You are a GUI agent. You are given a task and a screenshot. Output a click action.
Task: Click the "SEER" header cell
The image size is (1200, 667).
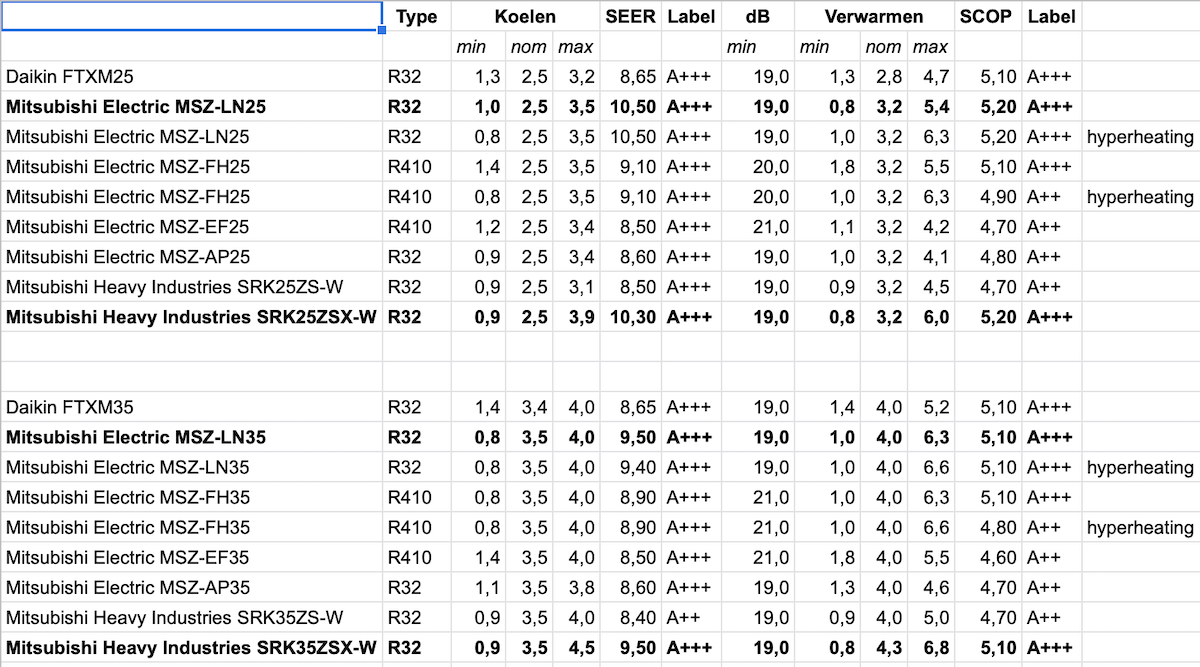(x=630, y=16)
